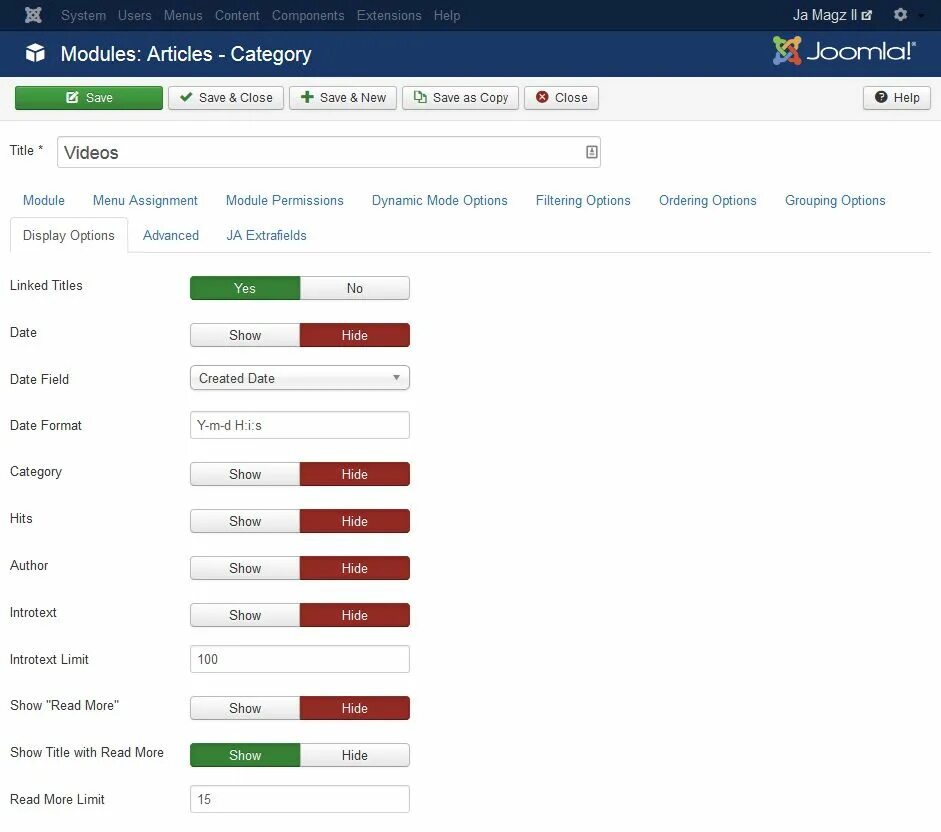Click the Close button in toolbar
Viewport: 941px width, 832px height.
click(x=561, y=98)
